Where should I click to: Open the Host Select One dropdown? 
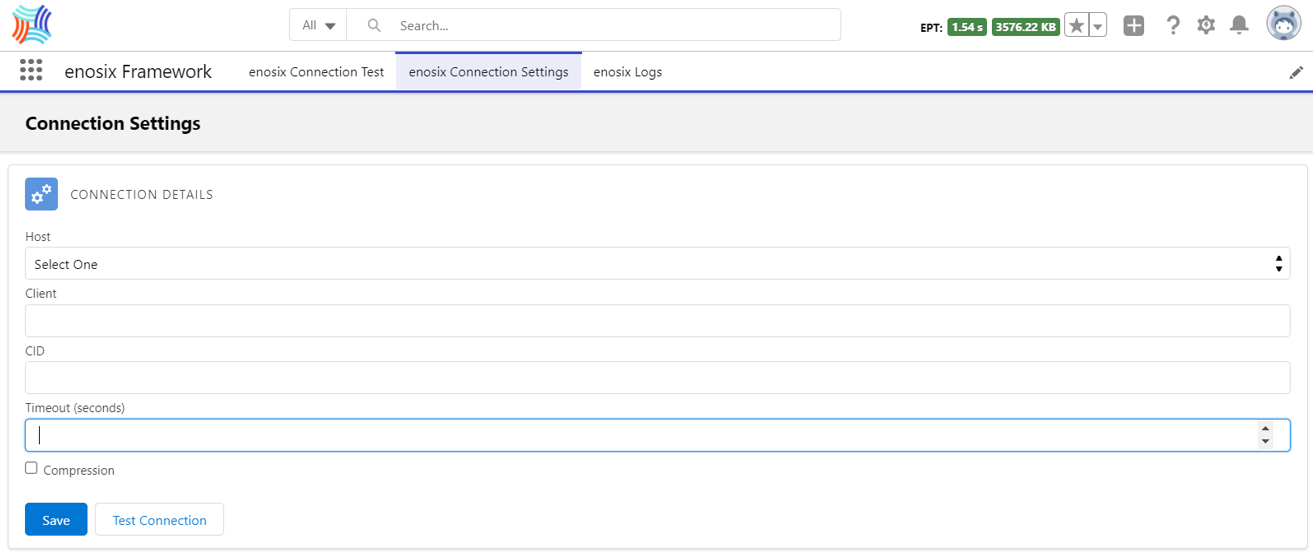point(657,264)
